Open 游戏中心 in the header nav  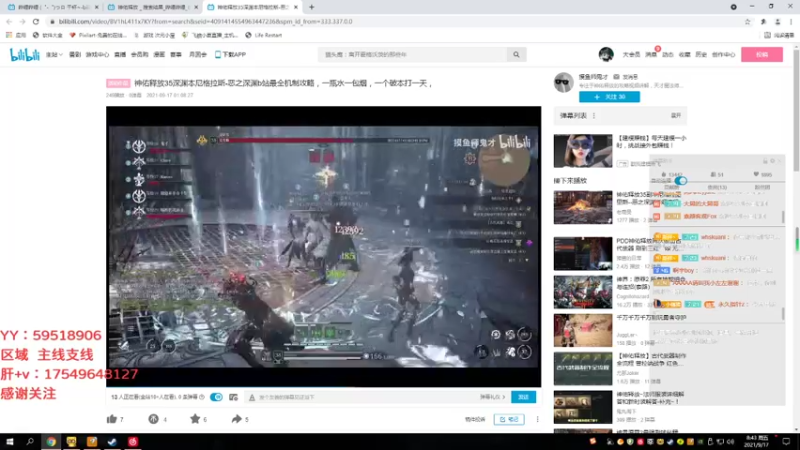click(x=97, y=55)
